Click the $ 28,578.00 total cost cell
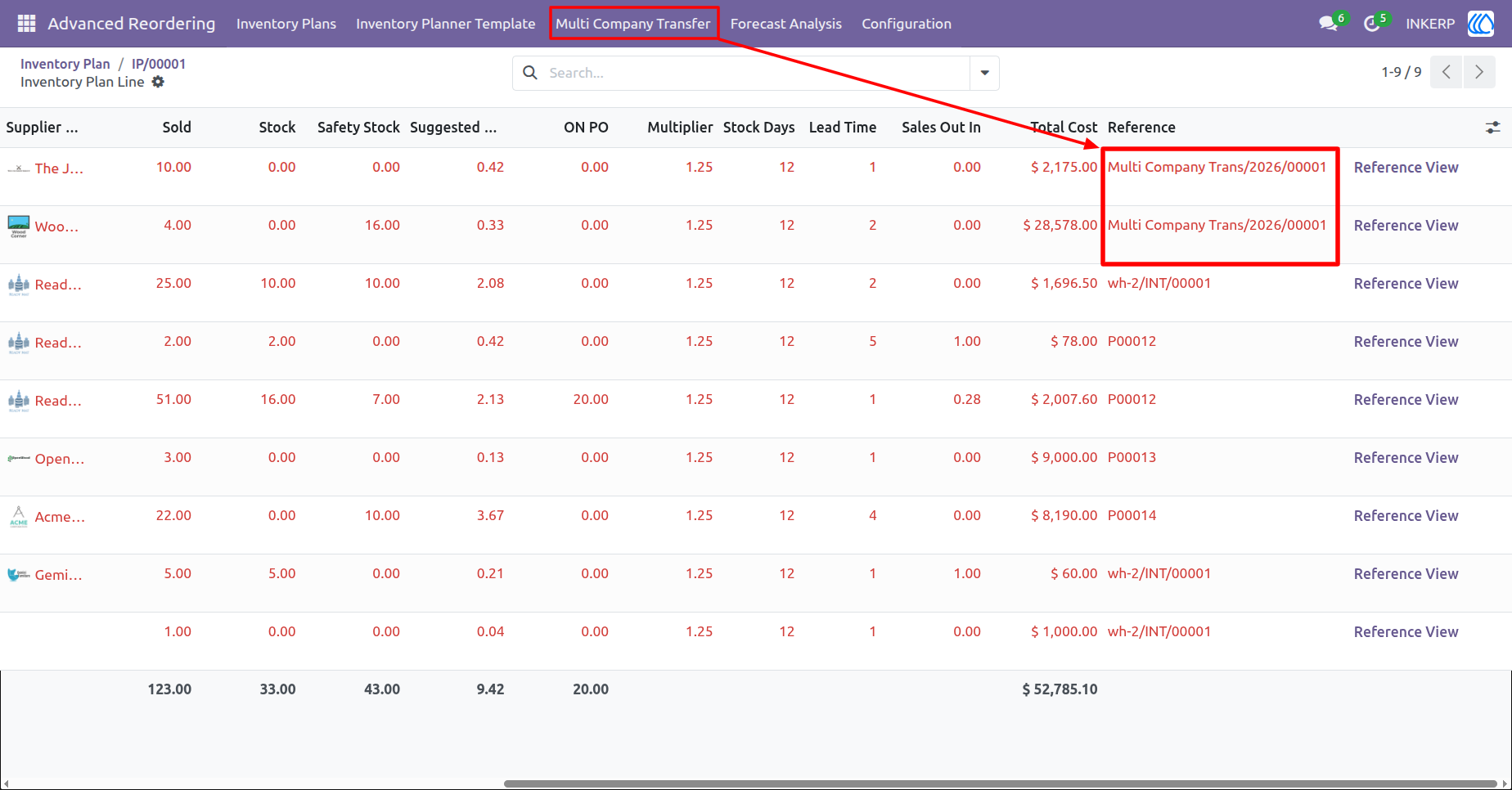 pos(1060,226)
